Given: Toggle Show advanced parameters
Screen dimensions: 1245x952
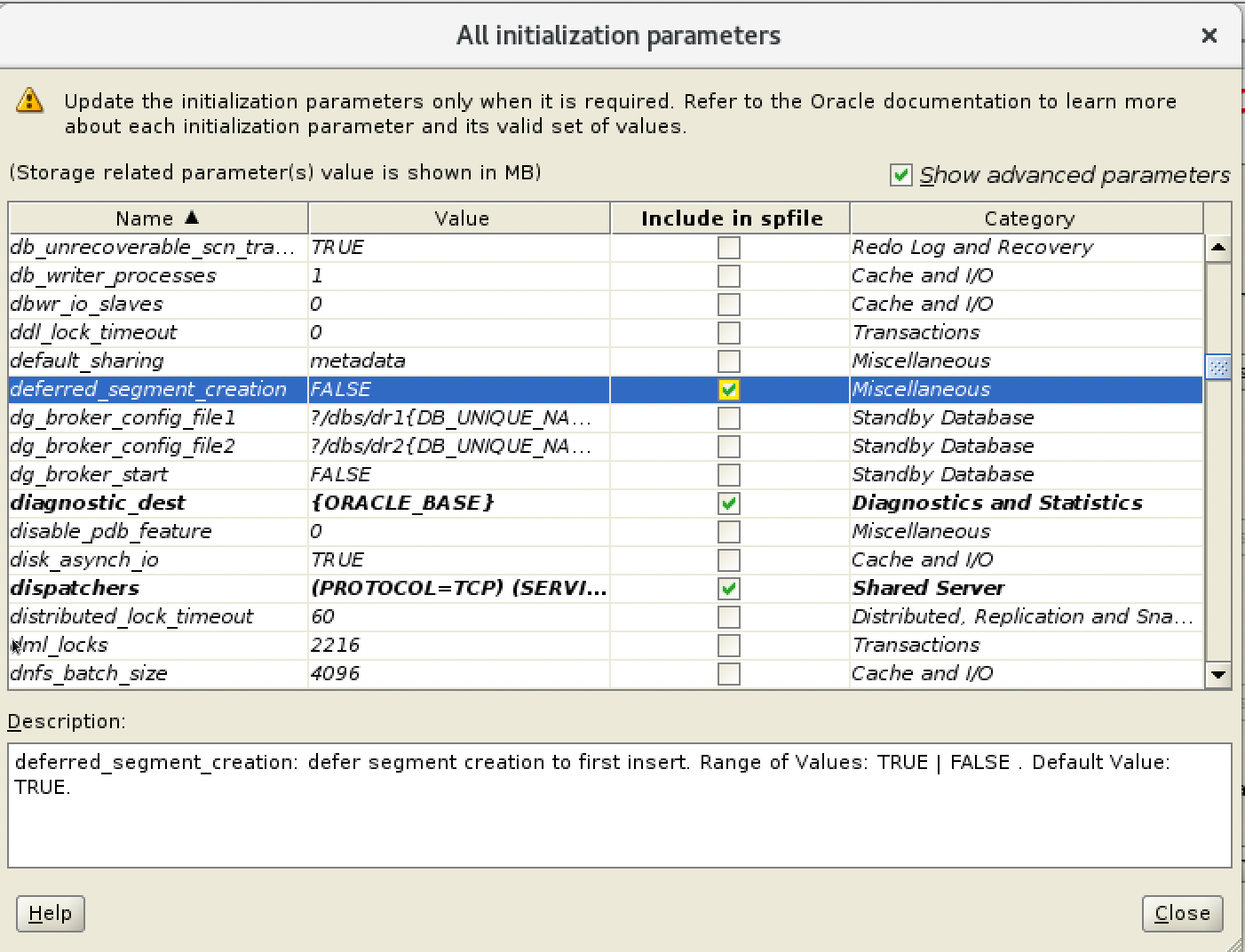Looking at the screenshot, I should 900,175.
